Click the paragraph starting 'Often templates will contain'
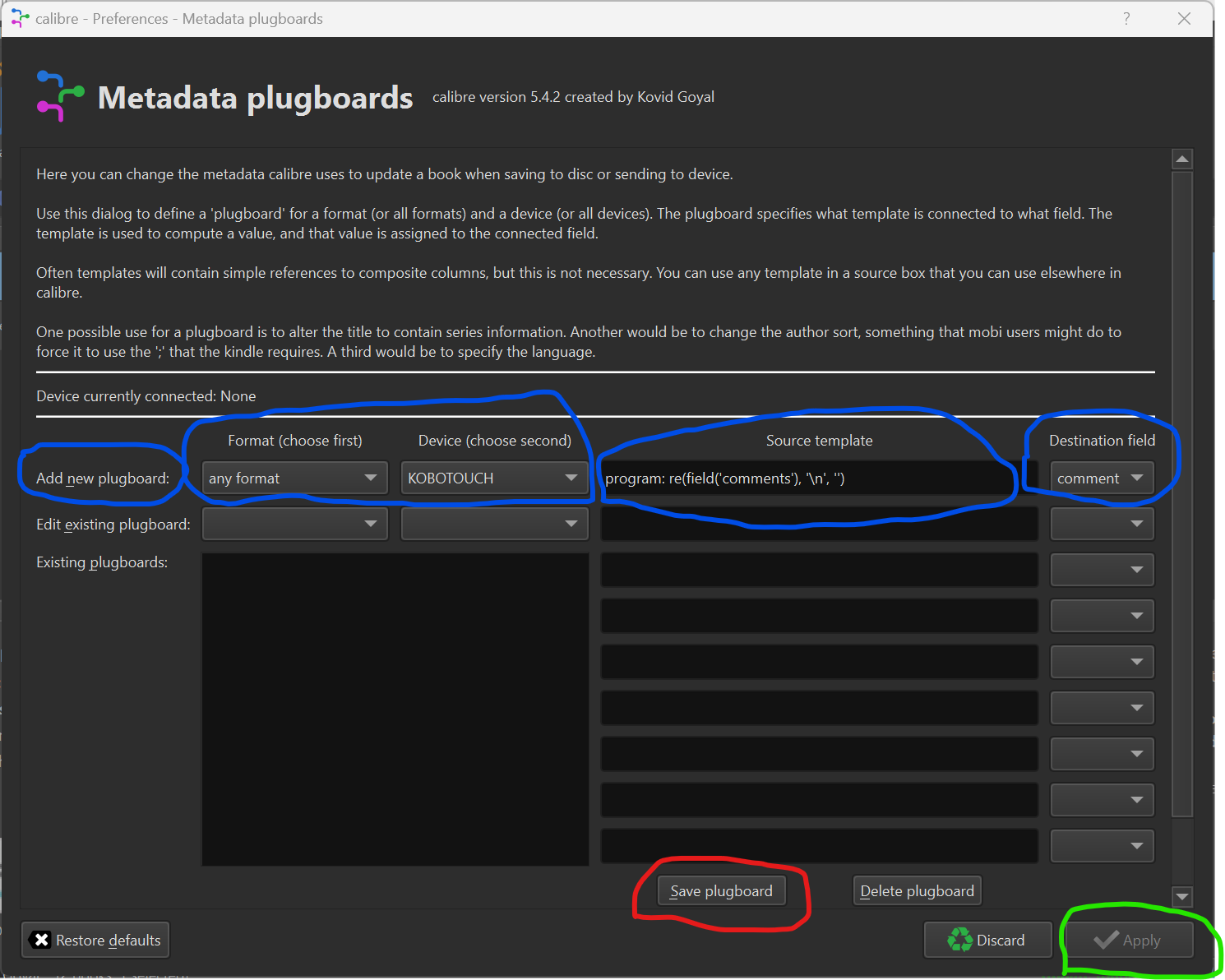Viewport: 1225px width, 980px height. tap(579, 282)
